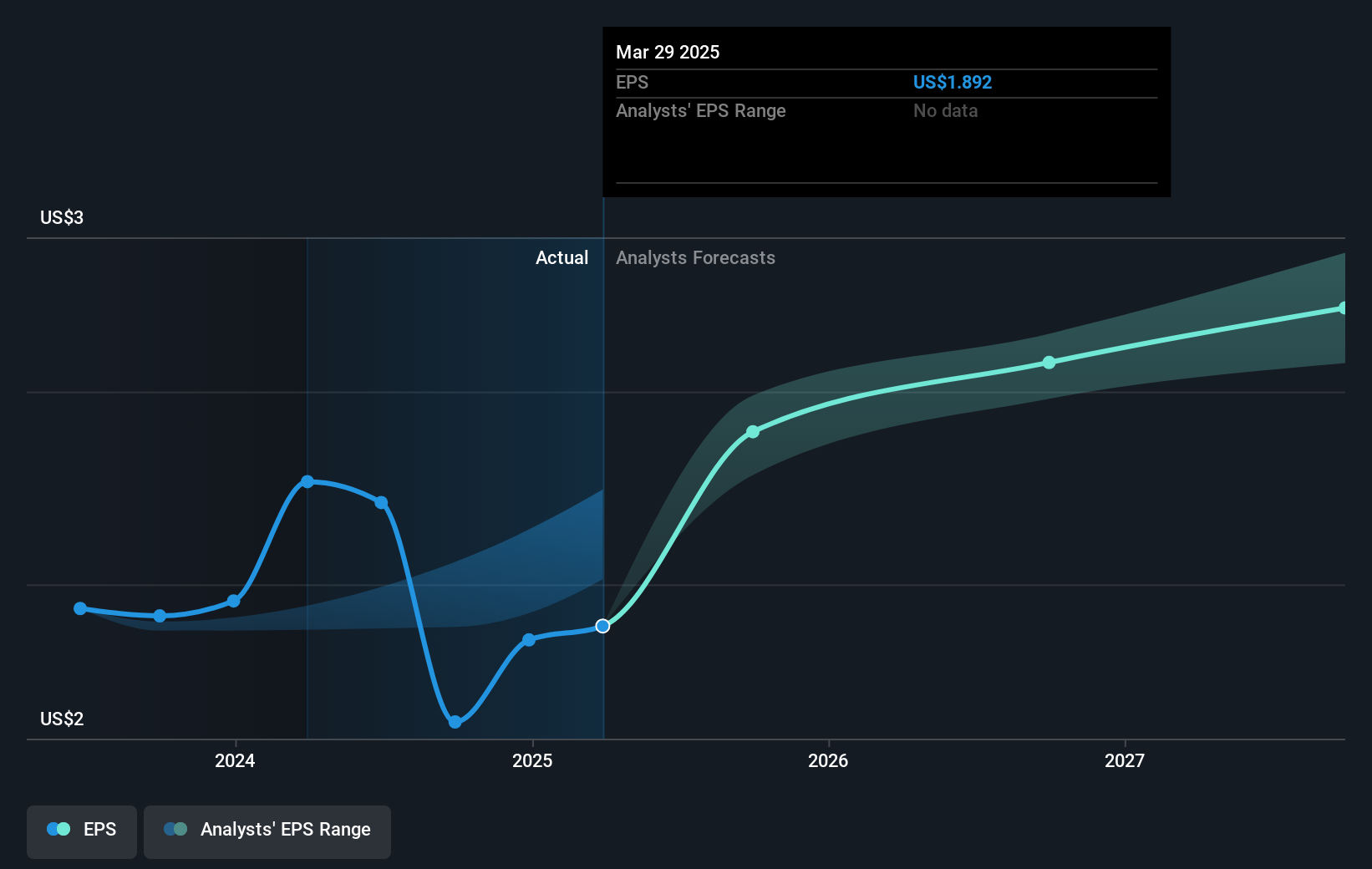
Task: Select the highlighted Mar 29 2025 EPS data point
Action: [602, 626]
